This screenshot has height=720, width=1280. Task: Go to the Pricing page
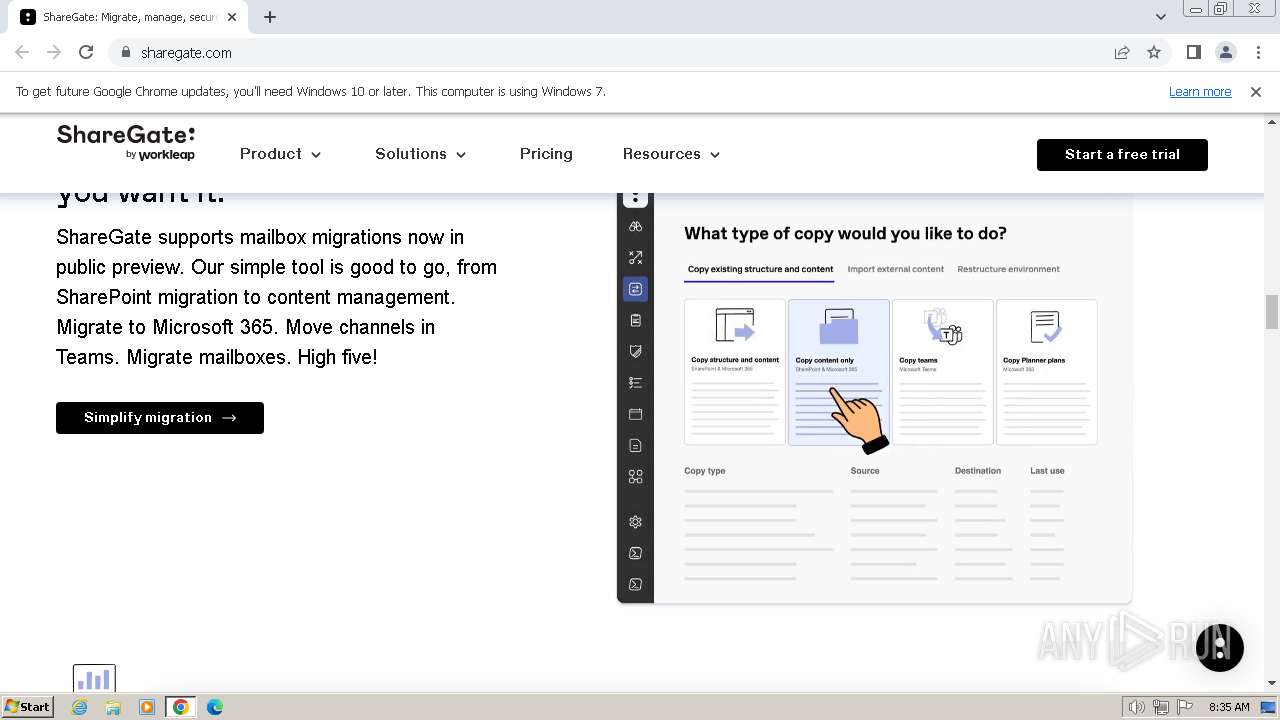point(546,154)
